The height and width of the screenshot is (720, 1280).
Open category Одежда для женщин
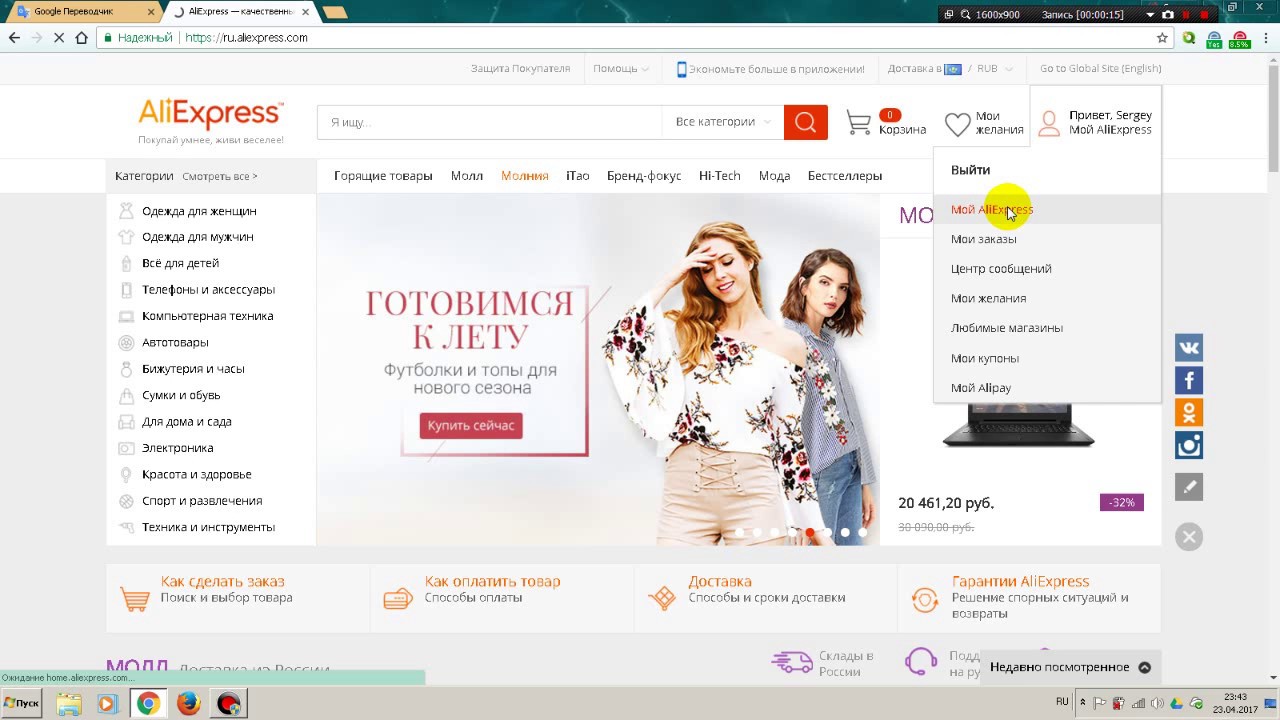(x=199, y=211)
